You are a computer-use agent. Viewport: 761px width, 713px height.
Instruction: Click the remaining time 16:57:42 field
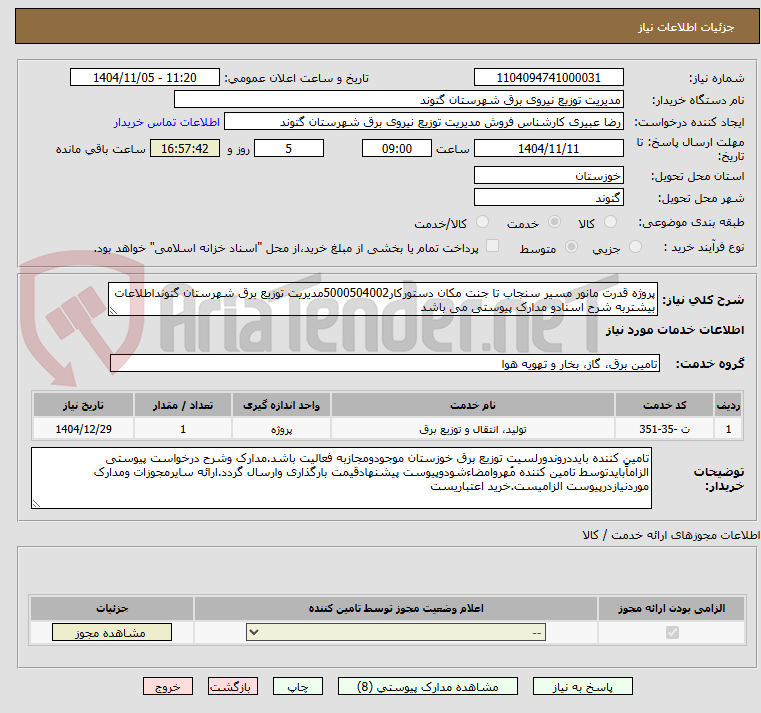185,149
